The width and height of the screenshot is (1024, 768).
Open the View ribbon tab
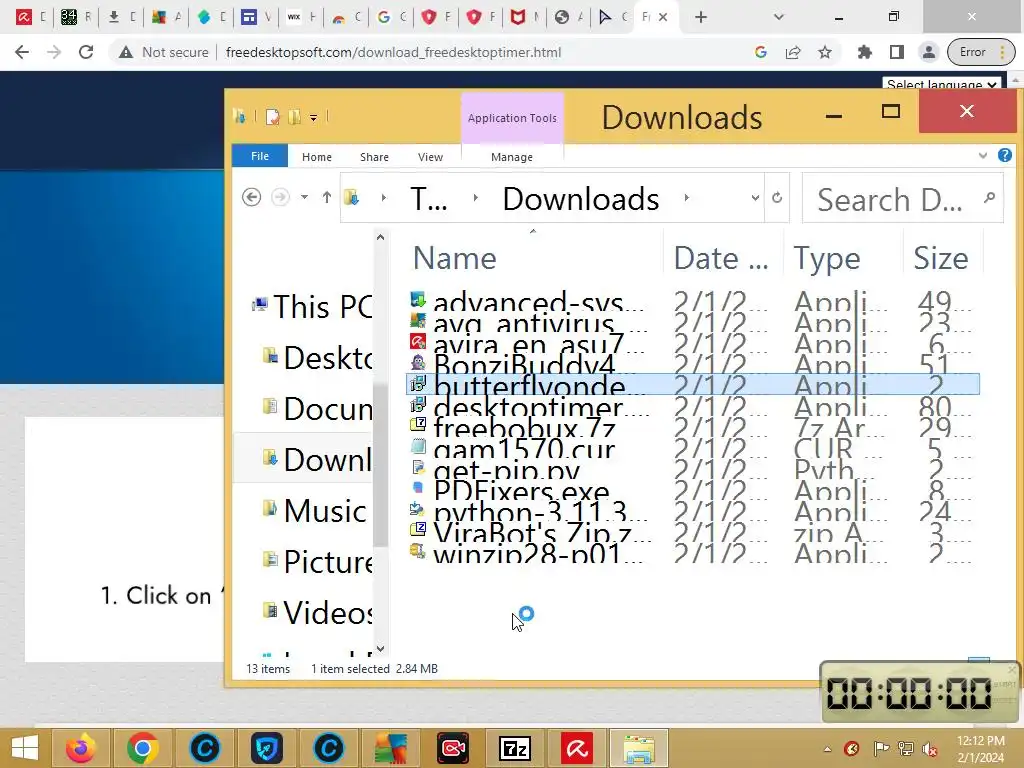click(x=430, y=157)
